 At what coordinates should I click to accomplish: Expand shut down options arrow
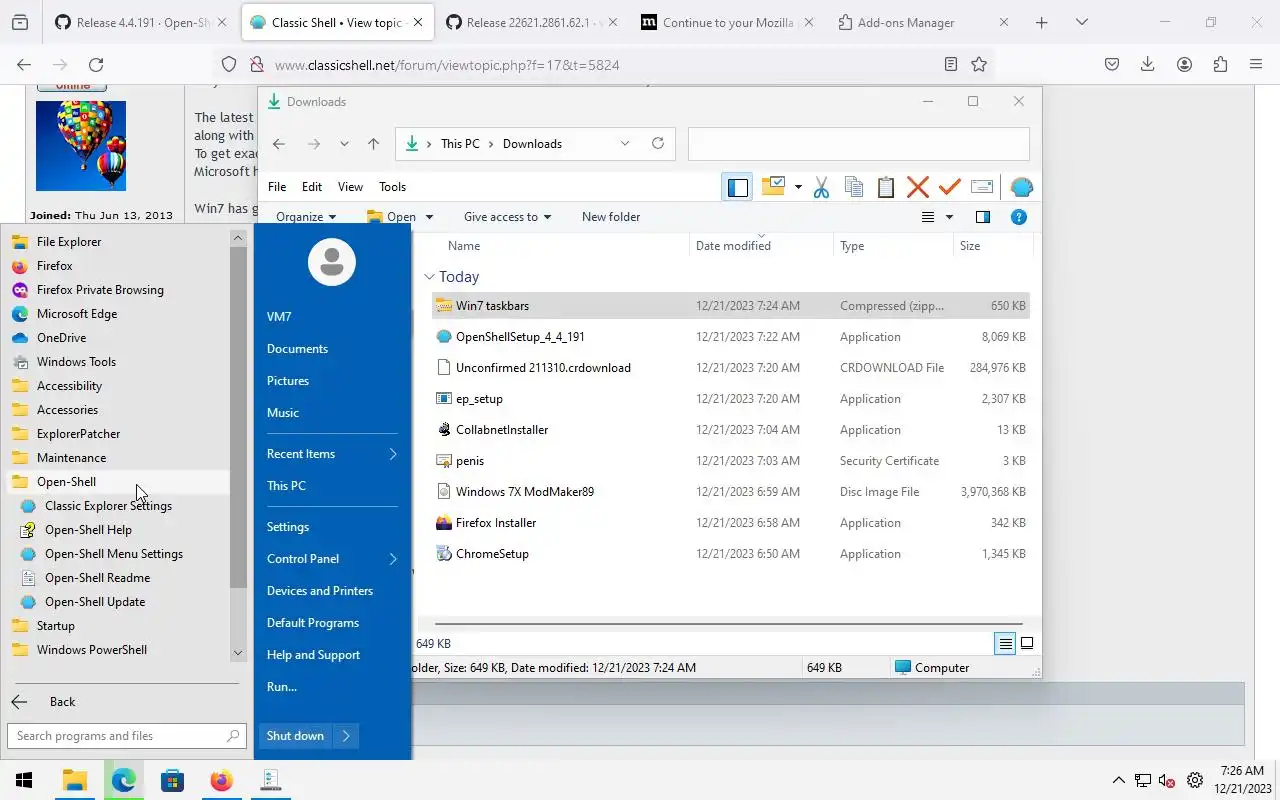tap(346, 736)
